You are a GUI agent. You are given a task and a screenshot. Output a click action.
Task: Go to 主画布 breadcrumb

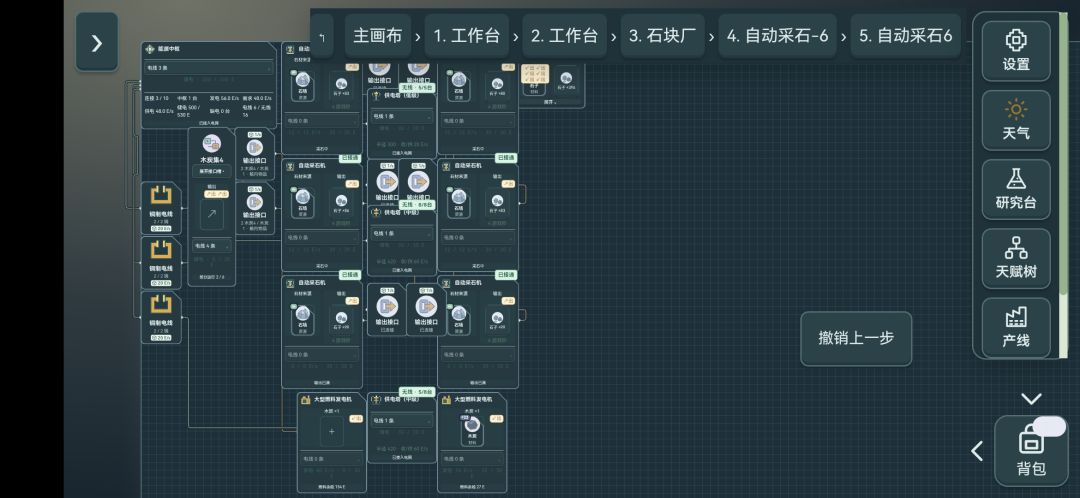[377, 36]
